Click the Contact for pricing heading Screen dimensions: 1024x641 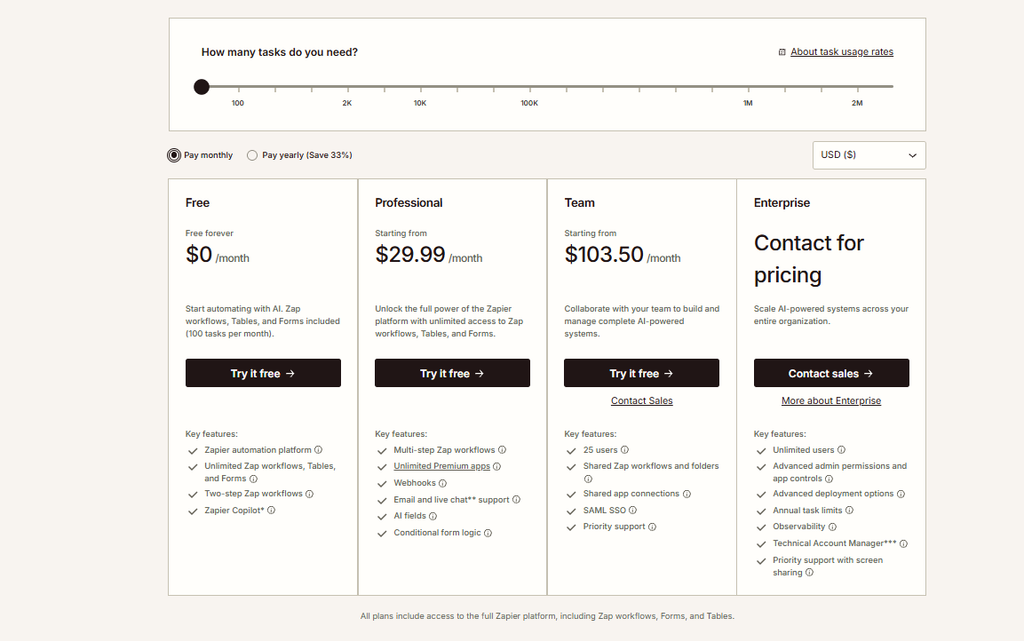808,258
